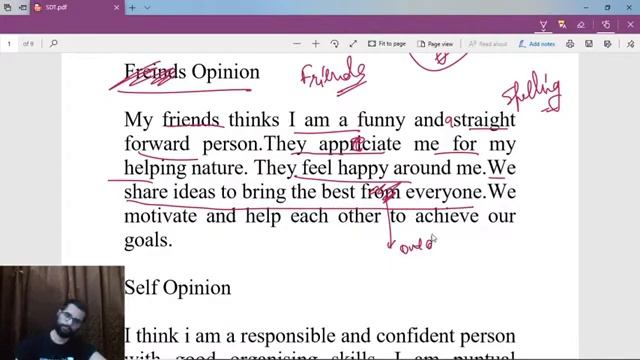Print the PDF document
The width and height of the screenshot is (640, 360).
click(570, 44)
